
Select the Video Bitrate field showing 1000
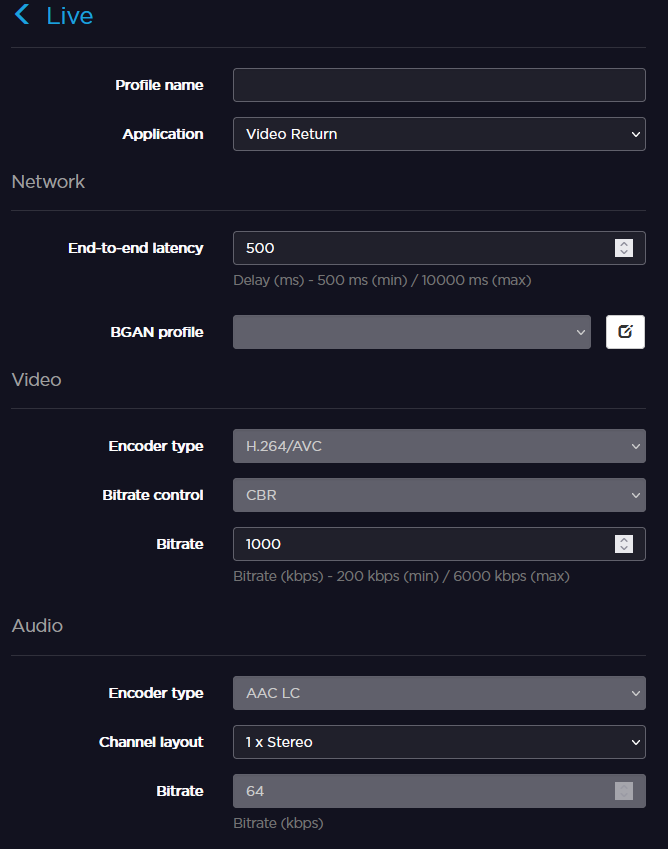click(420, 544)
